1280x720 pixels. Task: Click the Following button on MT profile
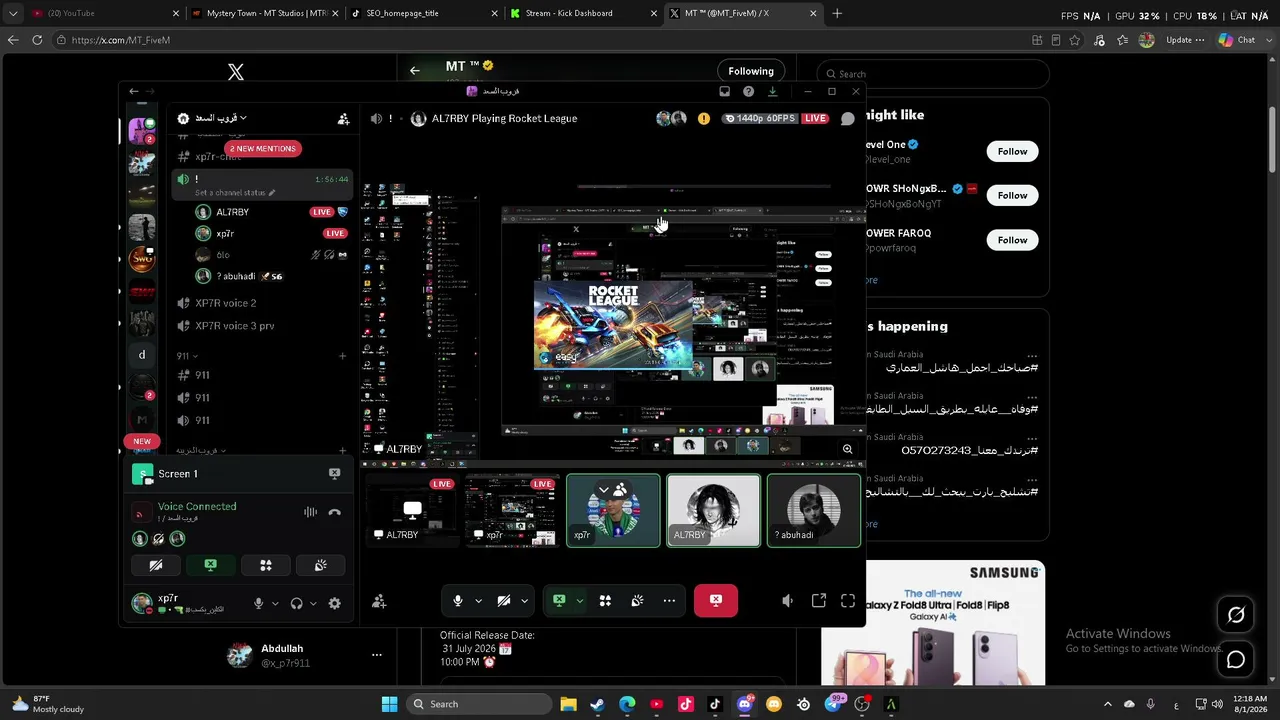pos(751,71)
